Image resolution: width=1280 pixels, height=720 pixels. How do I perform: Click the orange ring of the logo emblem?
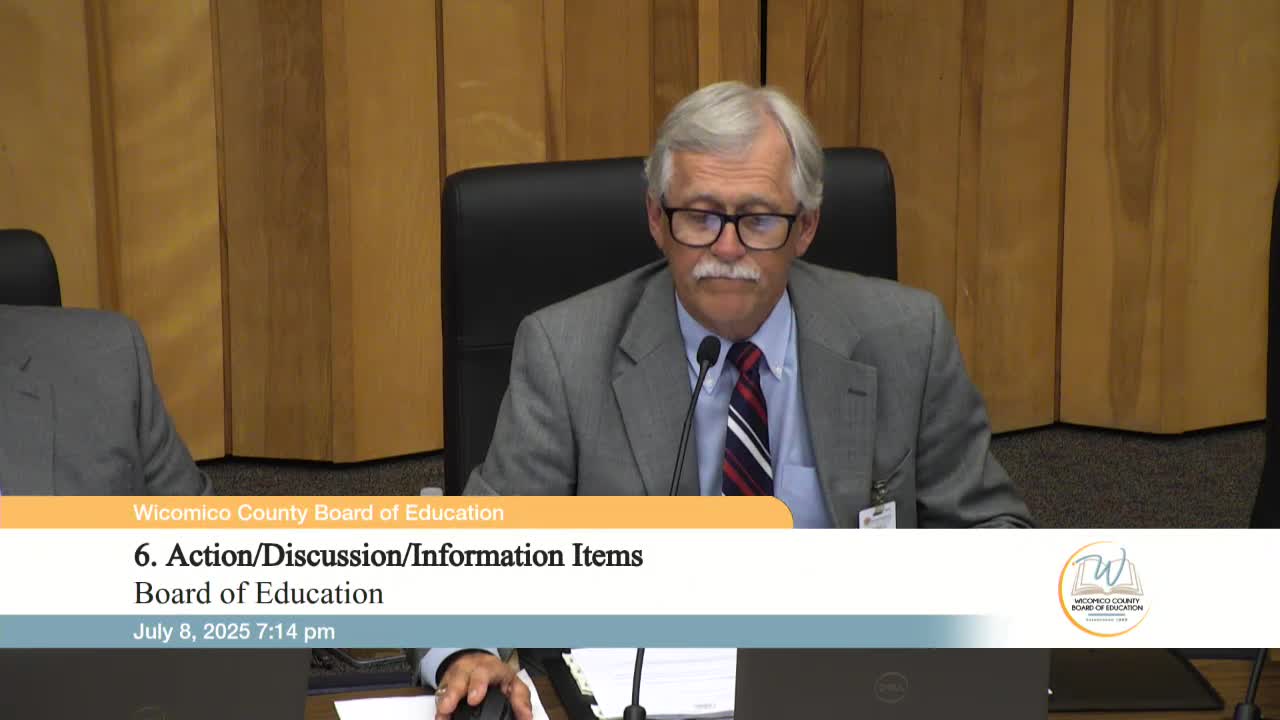point(1063,590)
